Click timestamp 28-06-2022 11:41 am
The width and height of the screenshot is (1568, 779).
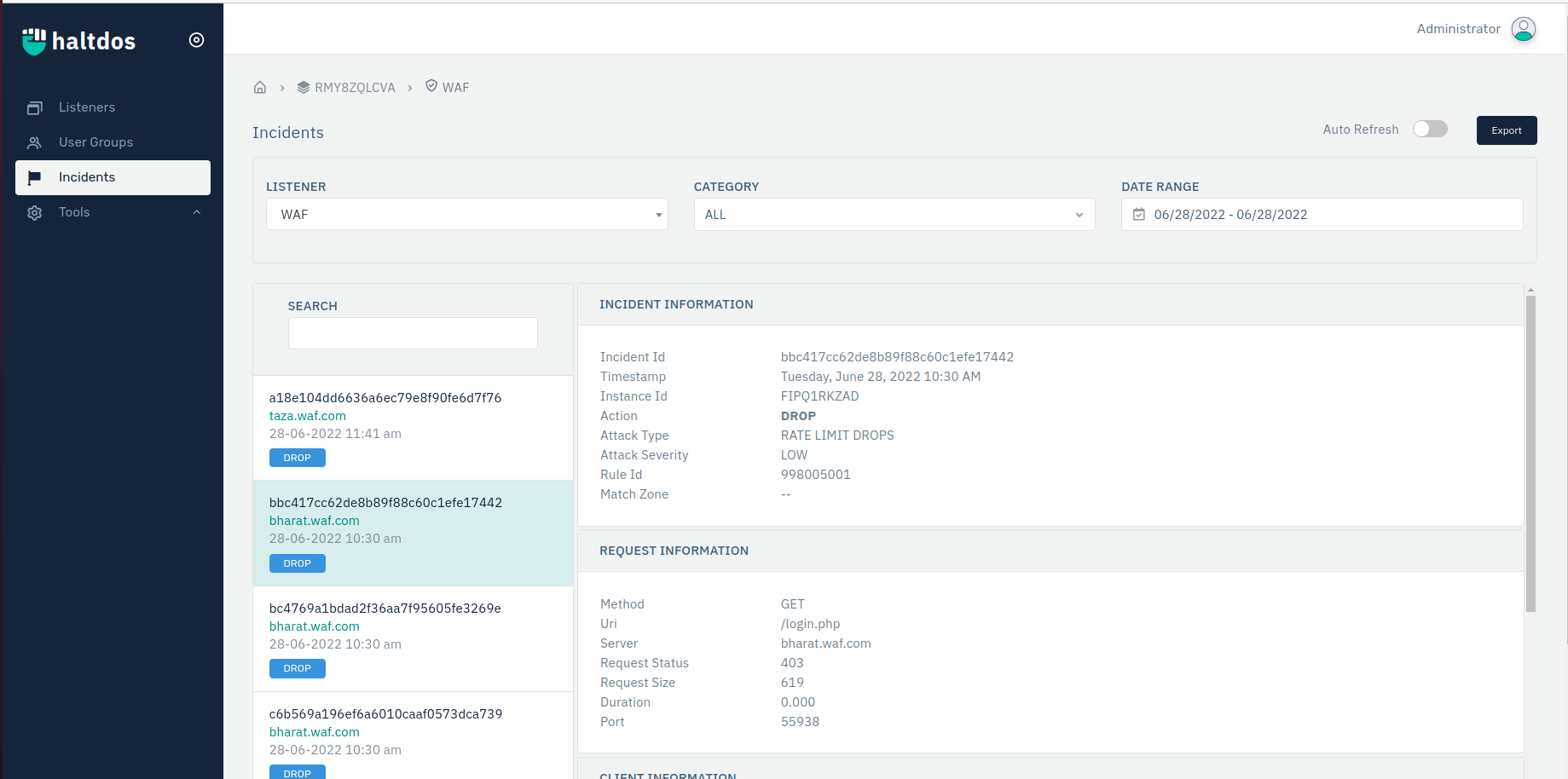335,434
